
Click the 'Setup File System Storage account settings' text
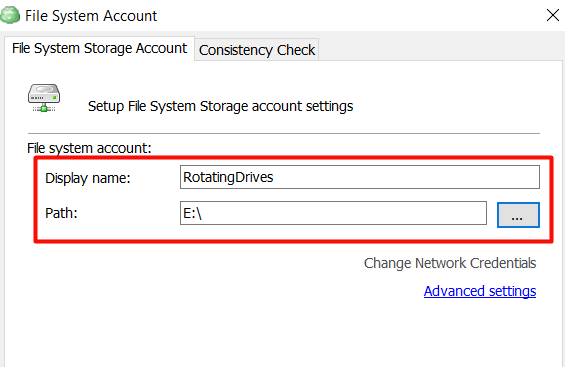point(221,106)
